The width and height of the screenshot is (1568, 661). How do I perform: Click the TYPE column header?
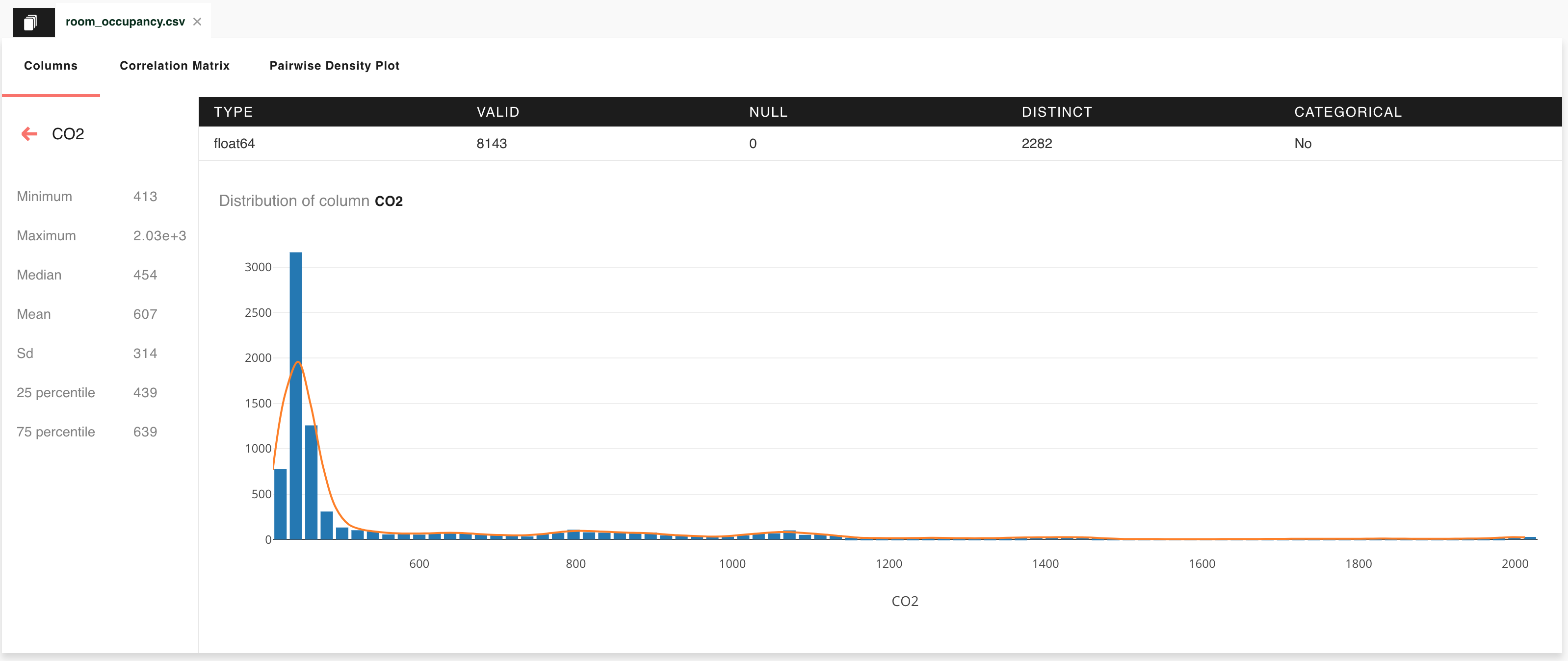click(233, 112)
